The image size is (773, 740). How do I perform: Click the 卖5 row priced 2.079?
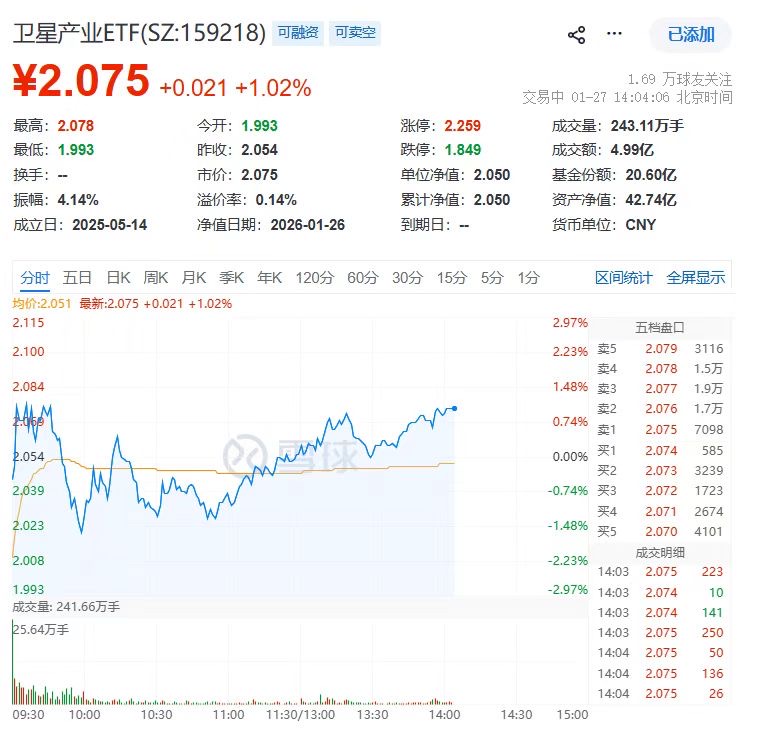tap(660, 349)
